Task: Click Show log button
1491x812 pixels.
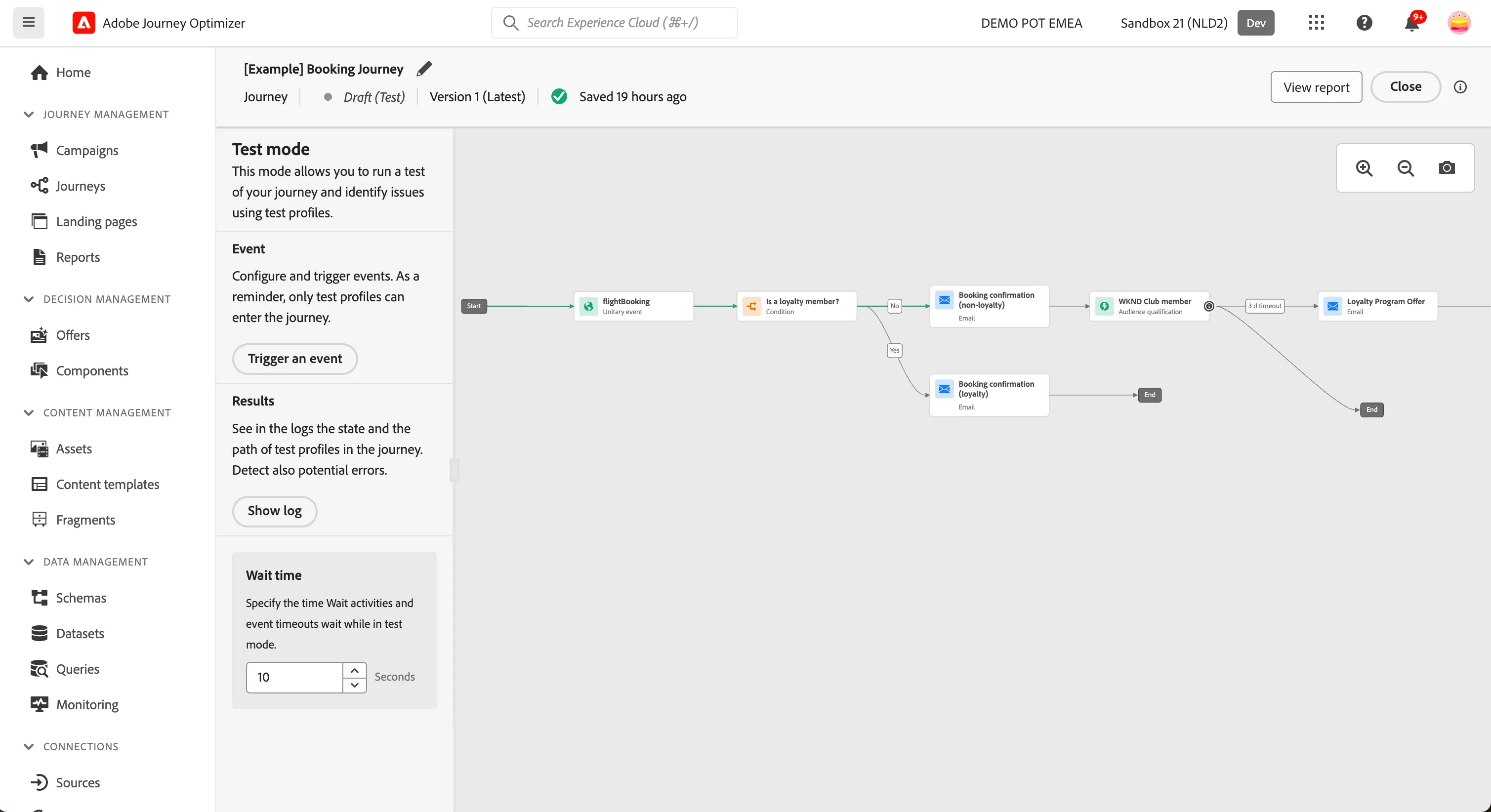Action: (x=274, y=511)
